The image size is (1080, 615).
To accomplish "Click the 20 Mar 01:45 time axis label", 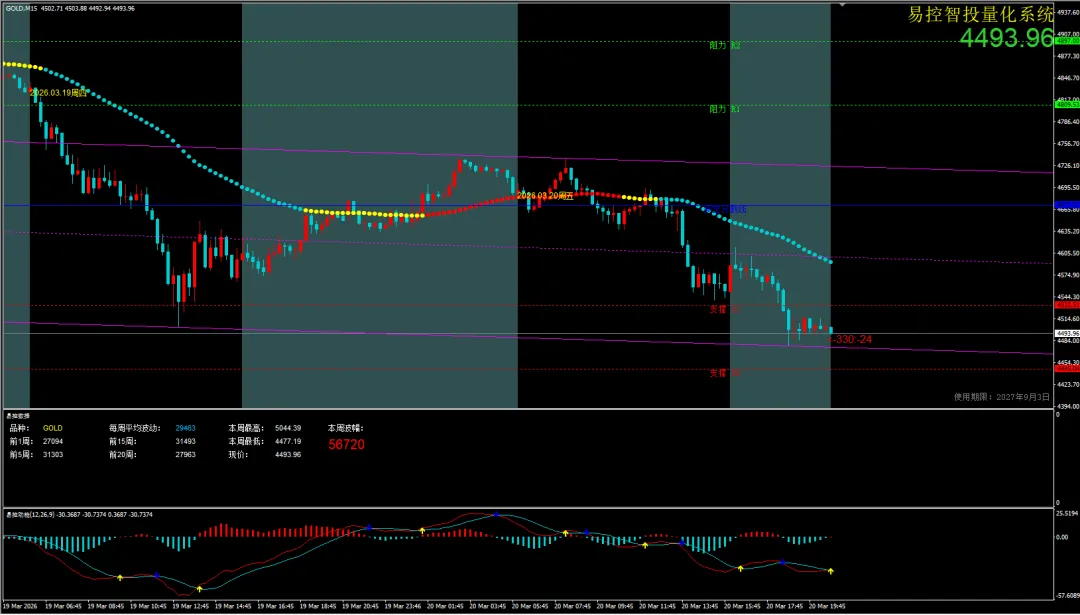I will (446, 607).
